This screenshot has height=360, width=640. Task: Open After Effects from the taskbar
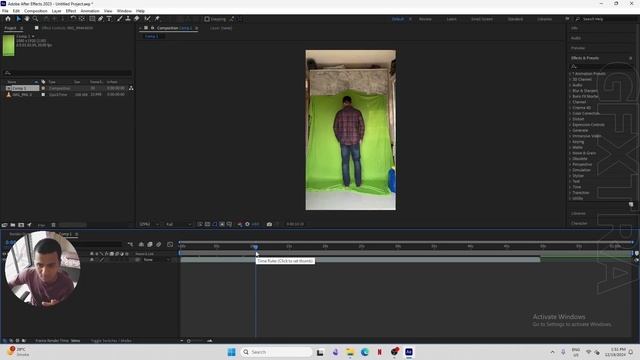click(409, 352)
